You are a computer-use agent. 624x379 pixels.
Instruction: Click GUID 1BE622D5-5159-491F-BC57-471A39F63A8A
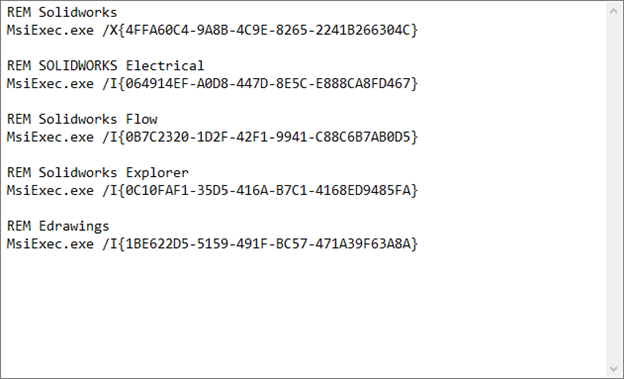(268, 244)
